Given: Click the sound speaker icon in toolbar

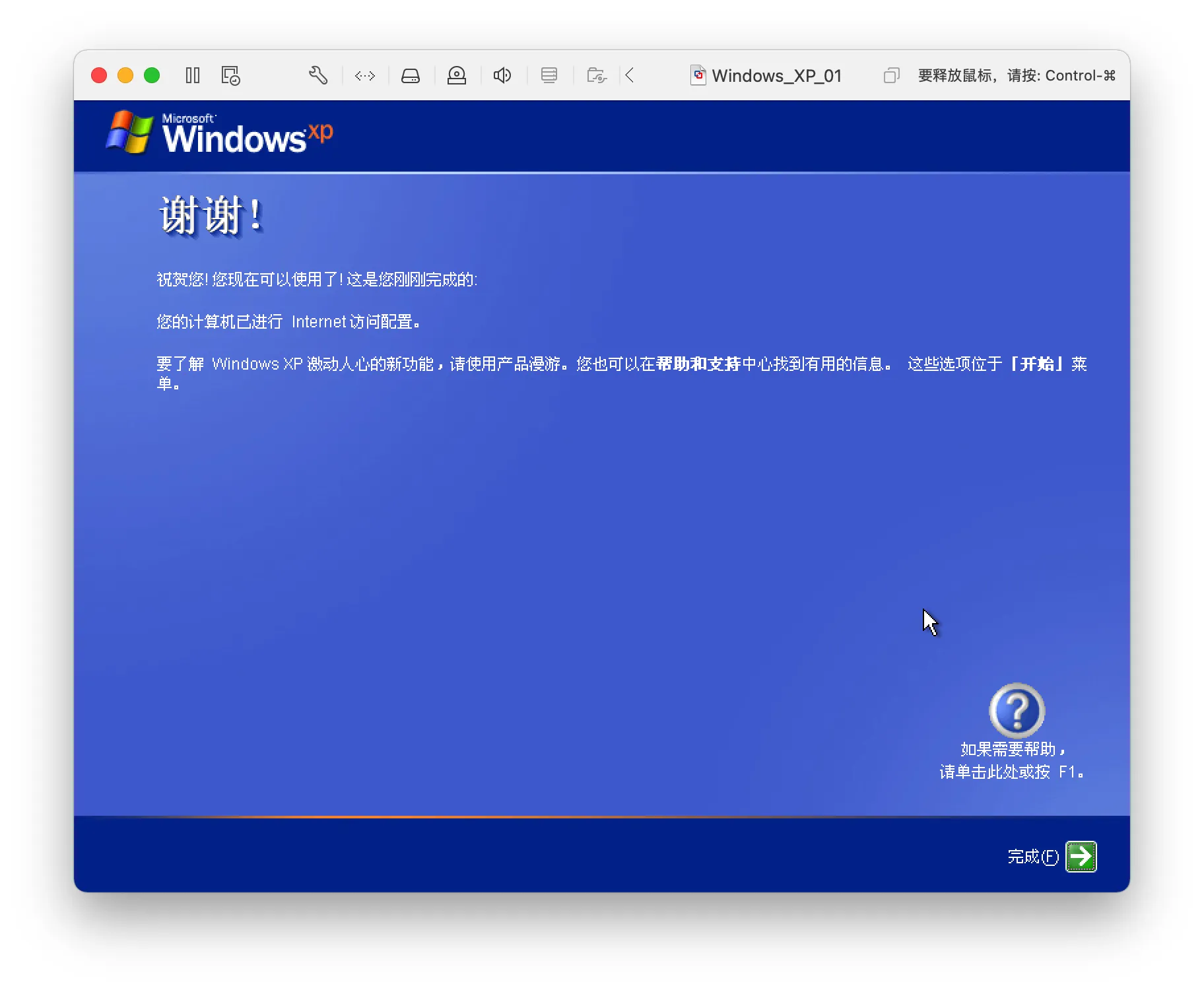Looking at the screenshot, I should tap(502, 76).
